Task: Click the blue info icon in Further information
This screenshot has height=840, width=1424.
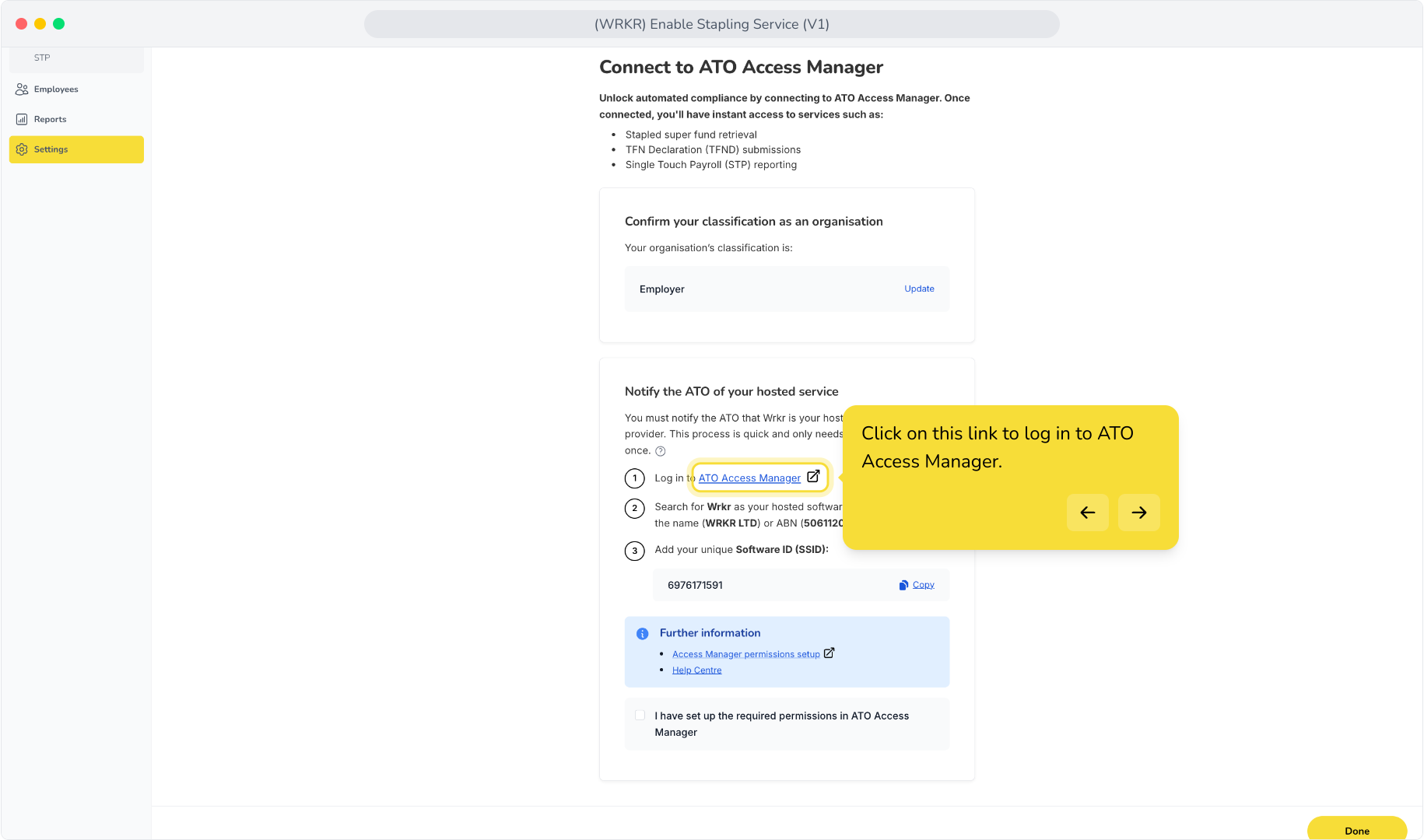Action: tap(643, 634)
